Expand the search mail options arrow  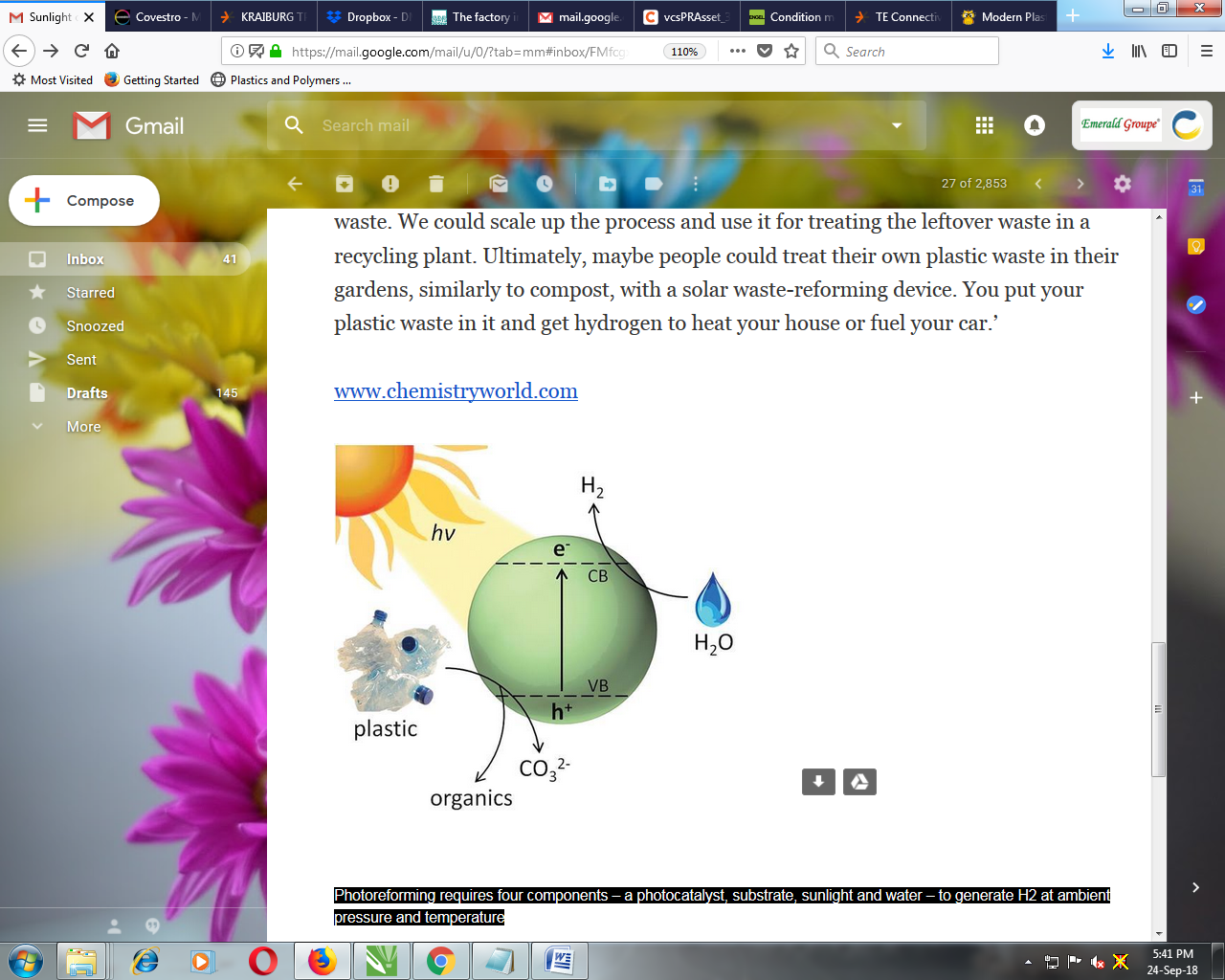[897, 125]
